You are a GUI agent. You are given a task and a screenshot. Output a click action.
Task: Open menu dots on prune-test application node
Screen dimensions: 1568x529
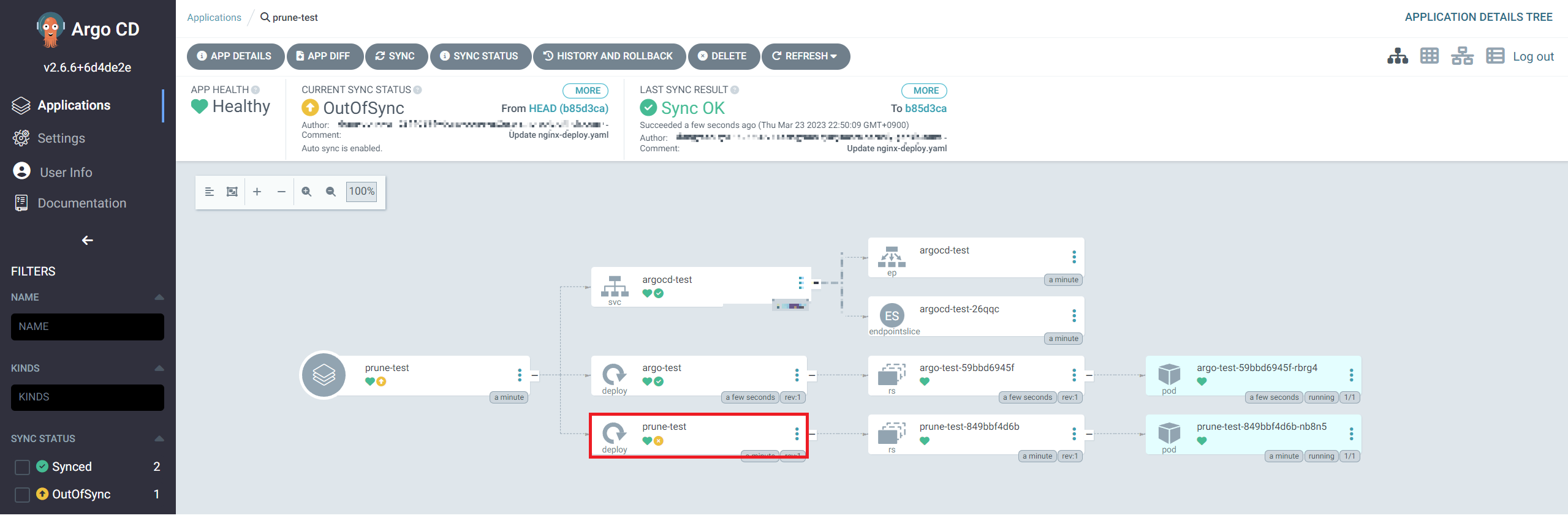[x=520, y=375]
